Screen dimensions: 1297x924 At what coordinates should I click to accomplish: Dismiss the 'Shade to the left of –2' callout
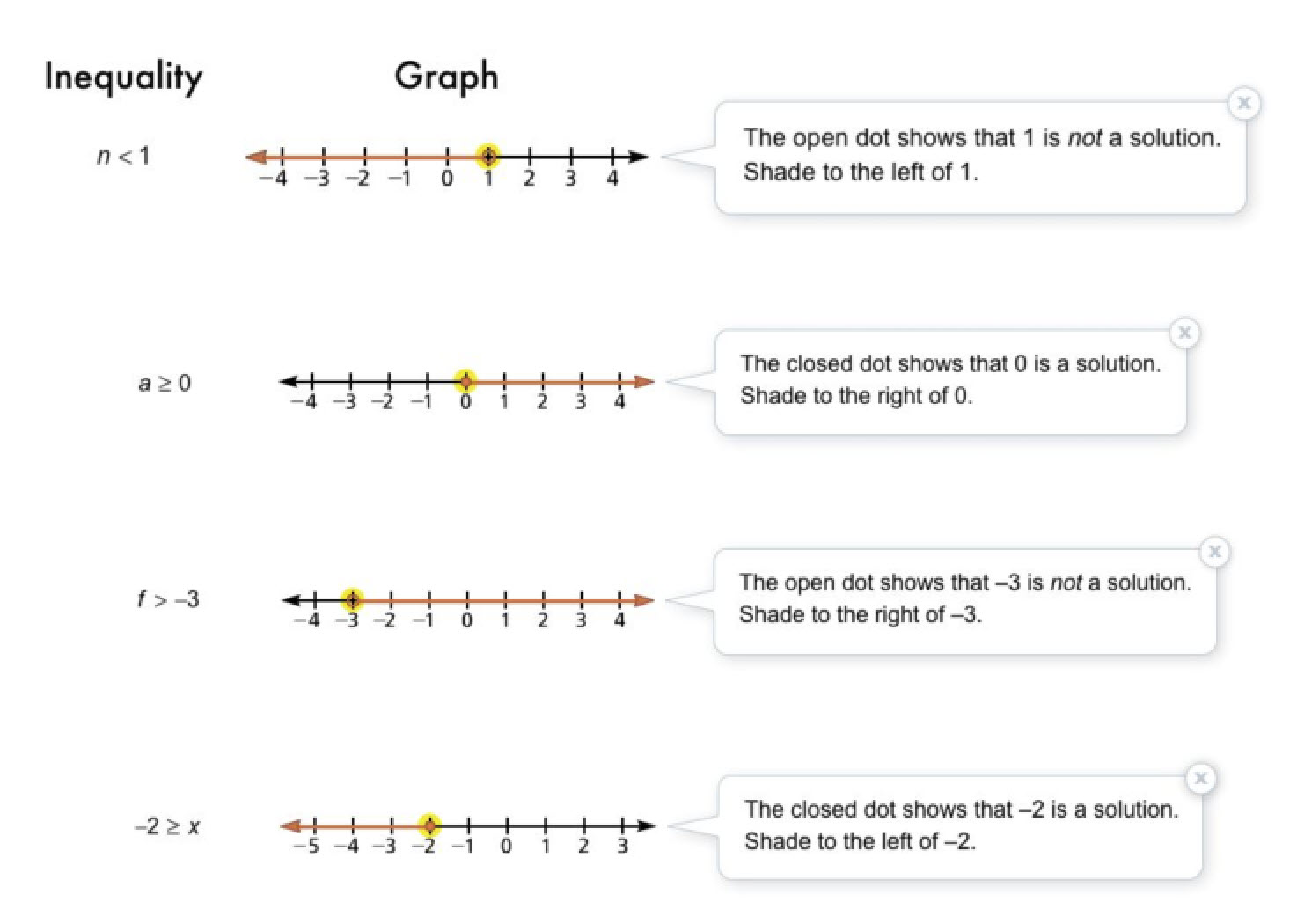click(x=1200, y=778)
